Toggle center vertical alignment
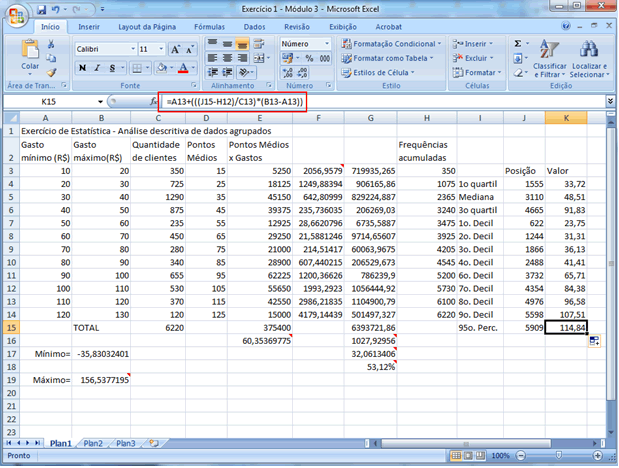Screen dimensions: 619x468 [x=226, y=45]
